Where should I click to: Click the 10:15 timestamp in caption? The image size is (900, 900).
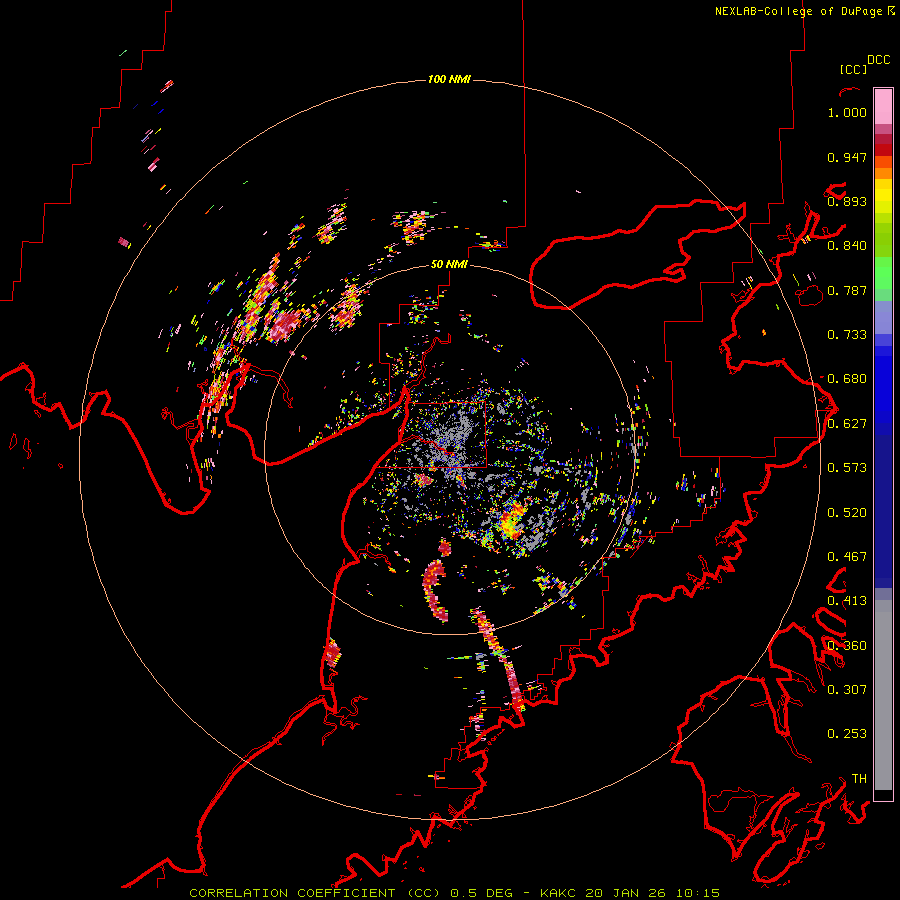pyautogui.click(x=697, y=893)
